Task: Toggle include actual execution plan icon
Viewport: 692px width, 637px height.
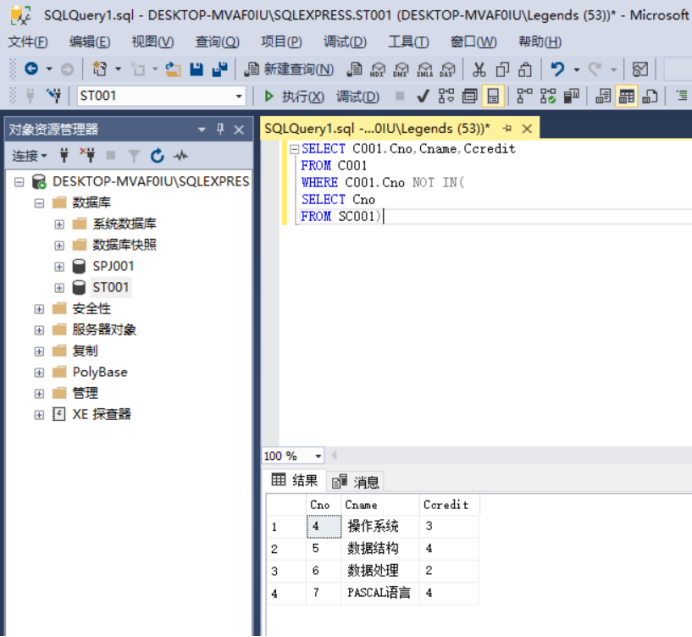Action: (x=524, y=96)
